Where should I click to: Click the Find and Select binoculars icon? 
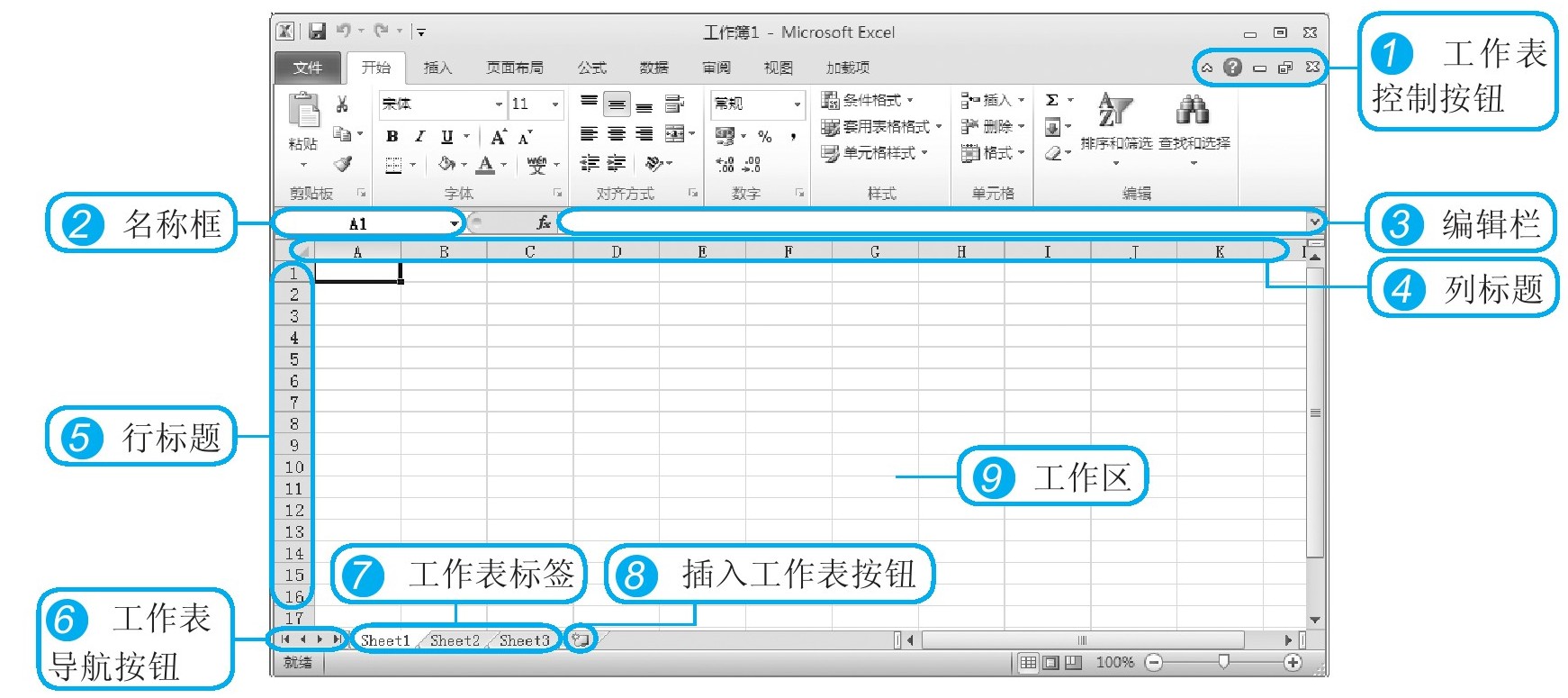1193,111
